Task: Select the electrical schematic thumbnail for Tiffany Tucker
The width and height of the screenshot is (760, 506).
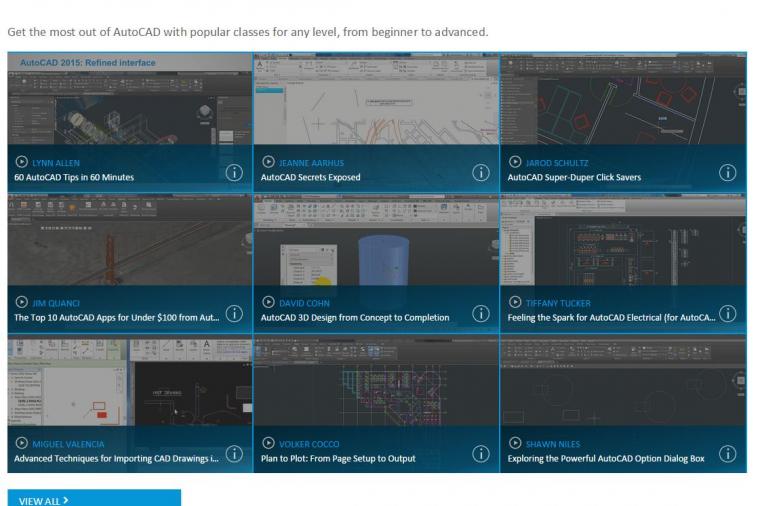Action: (x=623, y=240)
